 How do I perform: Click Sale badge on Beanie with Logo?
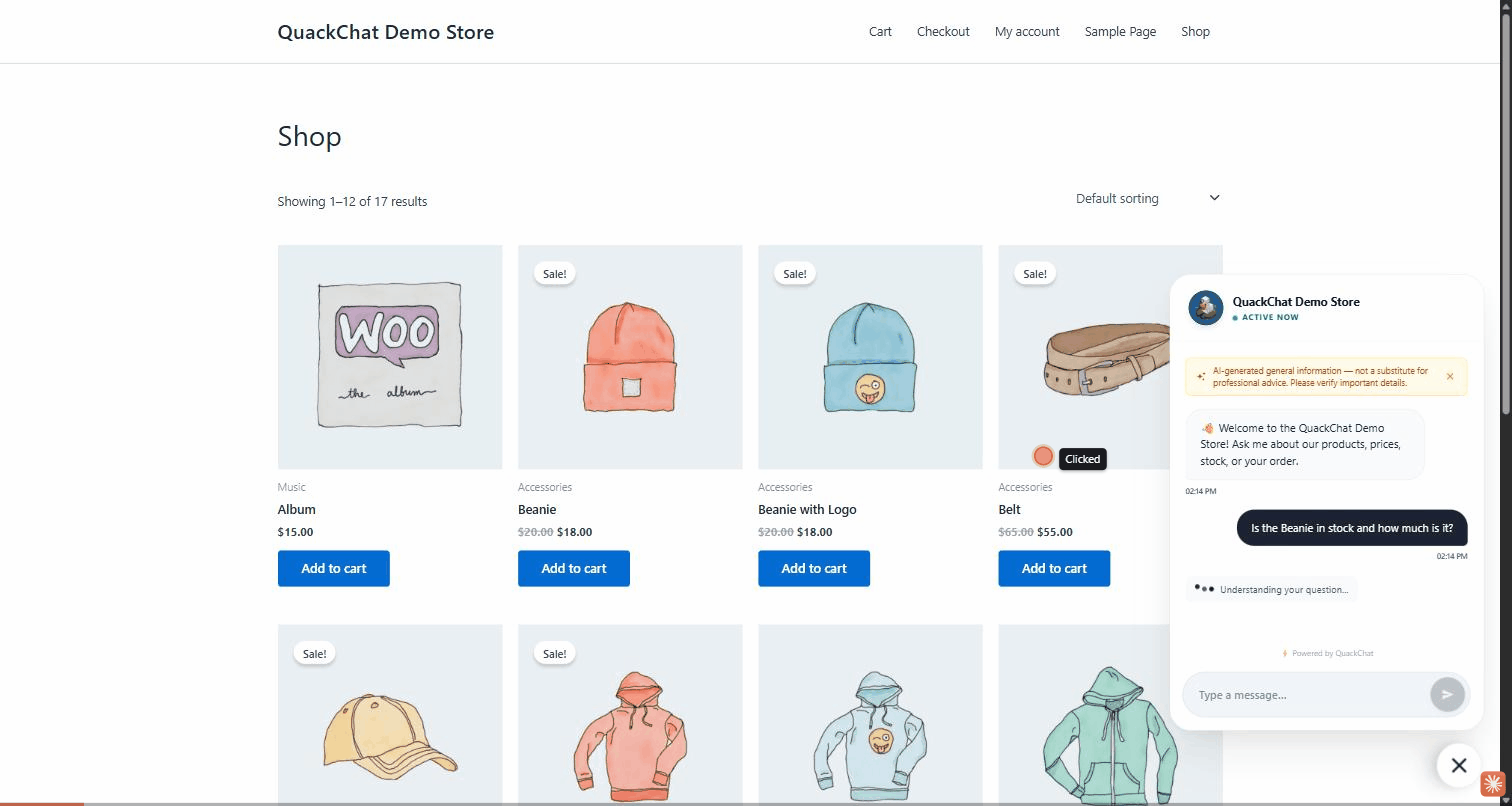[x=794, y=273]
